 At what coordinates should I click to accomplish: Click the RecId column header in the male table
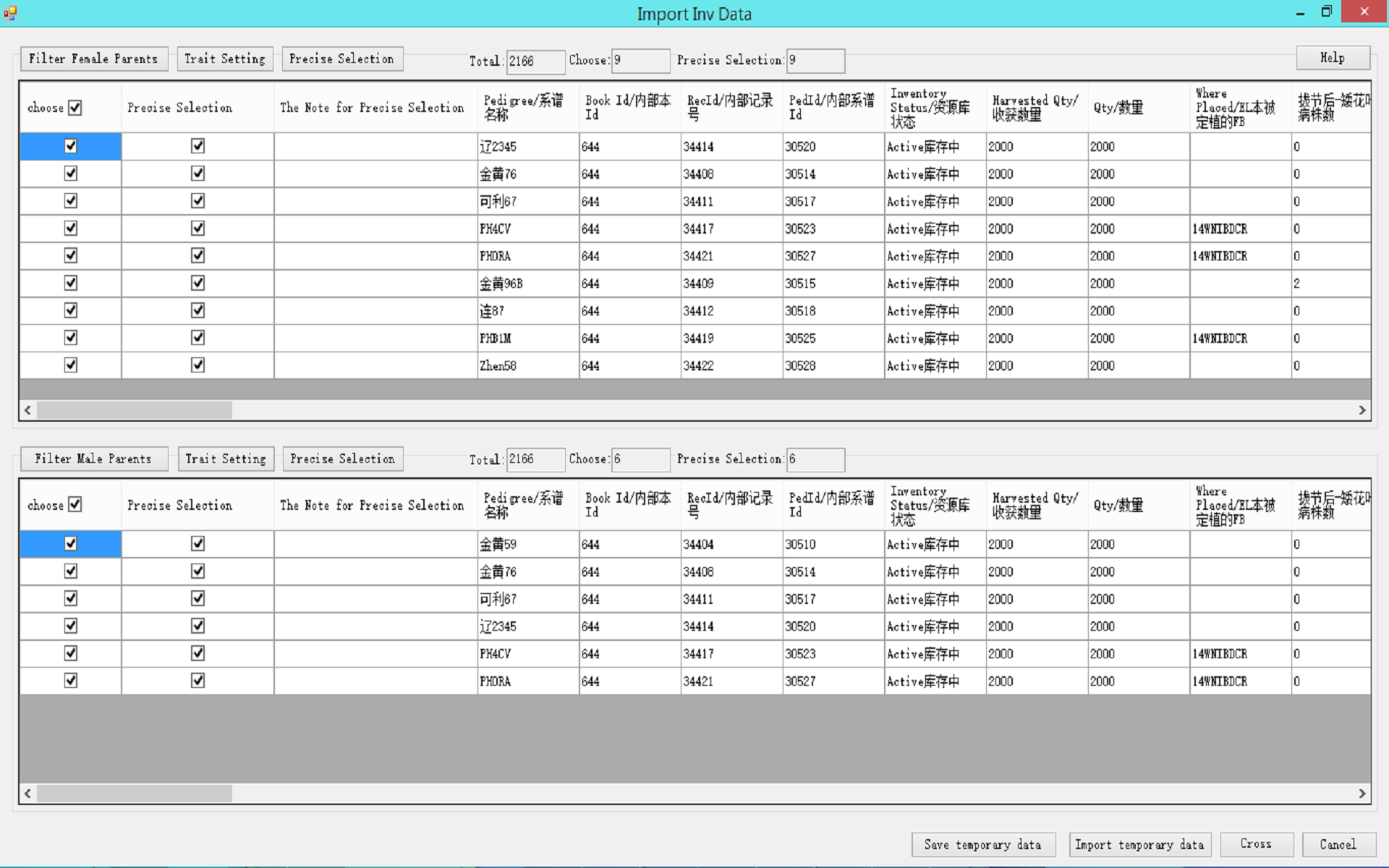point(731,505)
